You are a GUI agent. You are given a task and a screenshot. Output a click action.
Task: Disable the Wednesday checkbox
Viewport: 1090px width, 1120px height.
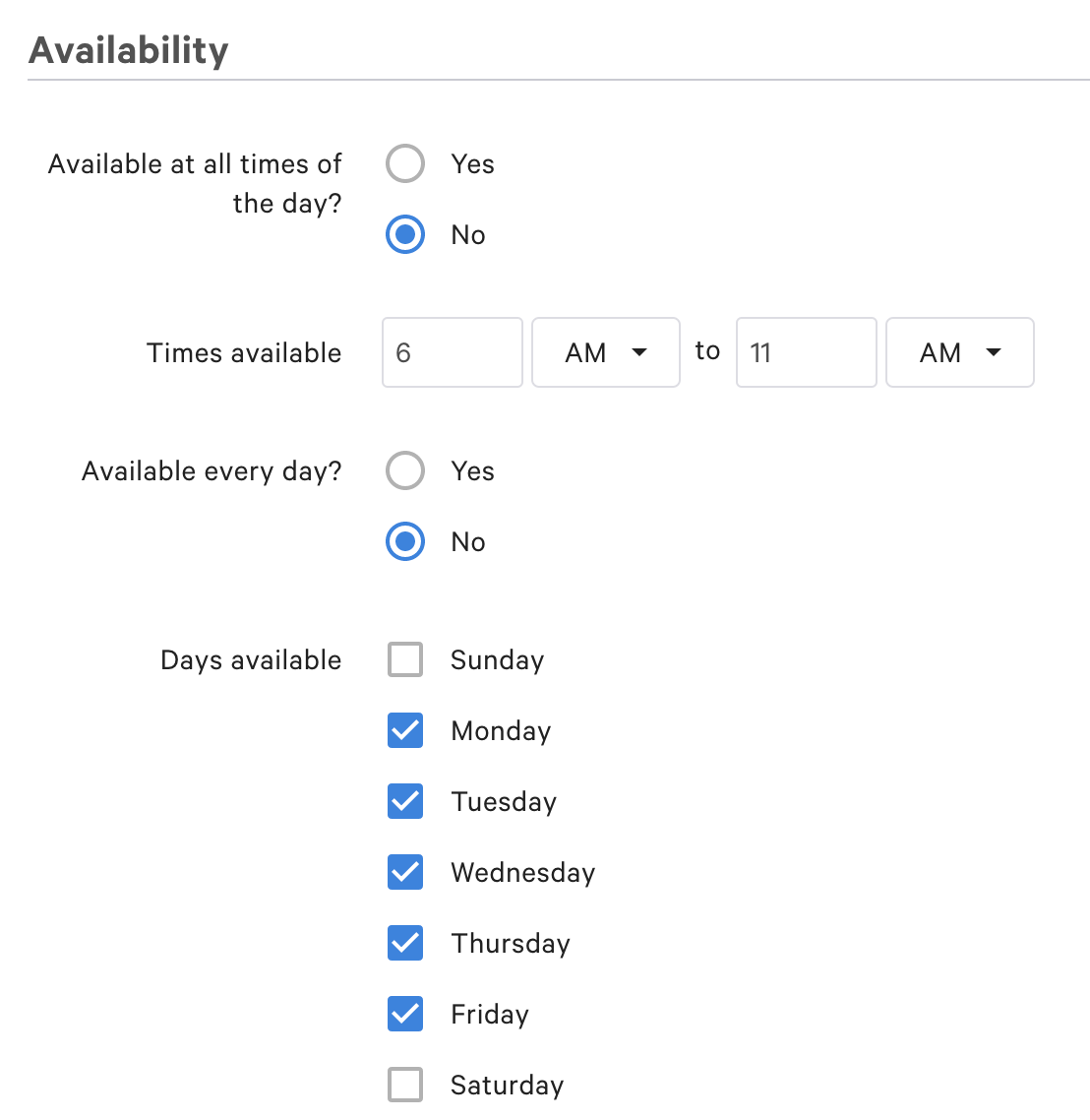pos(405,873)
